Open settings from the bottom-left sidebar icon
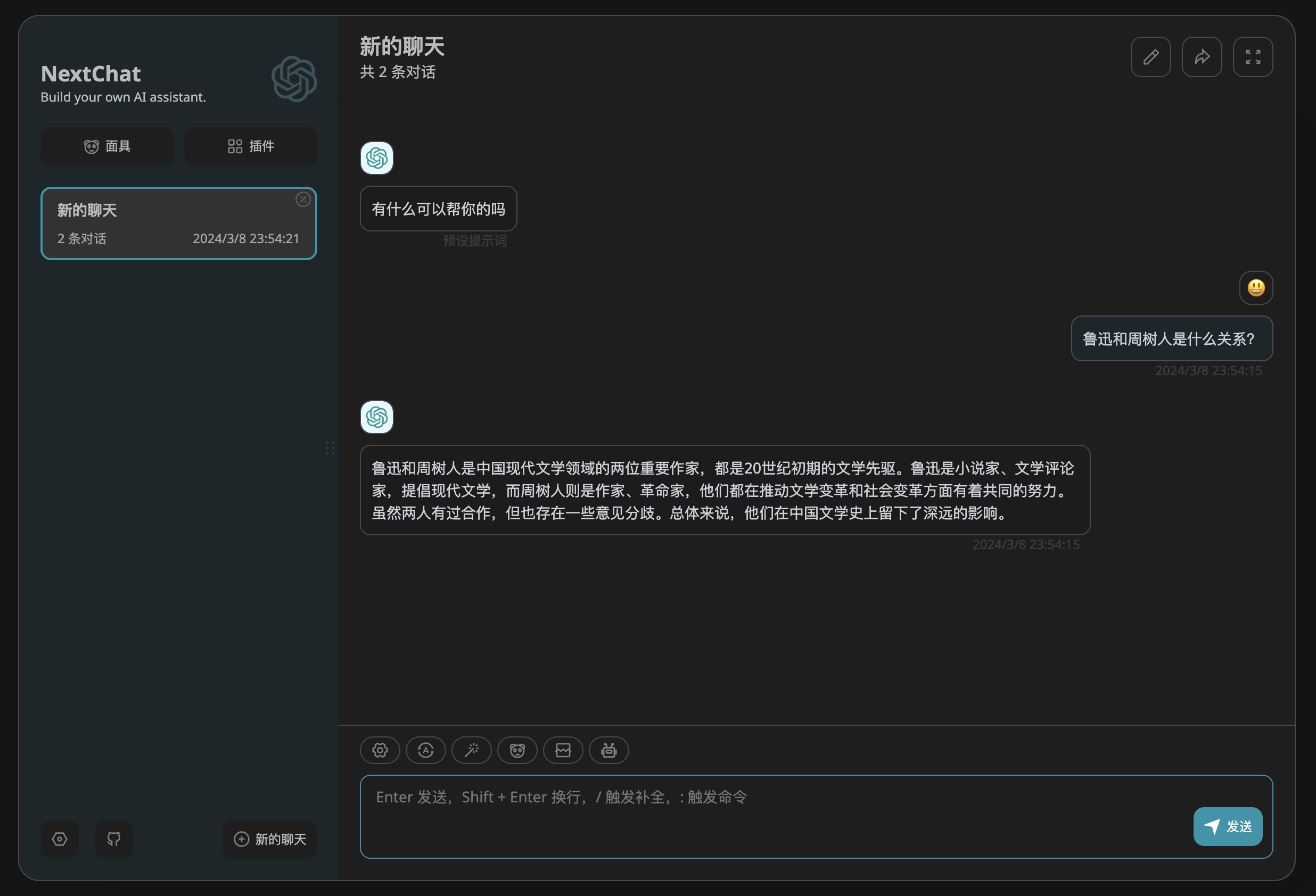1316x896 pixels. pyautogui.click(x=60, y=839)
